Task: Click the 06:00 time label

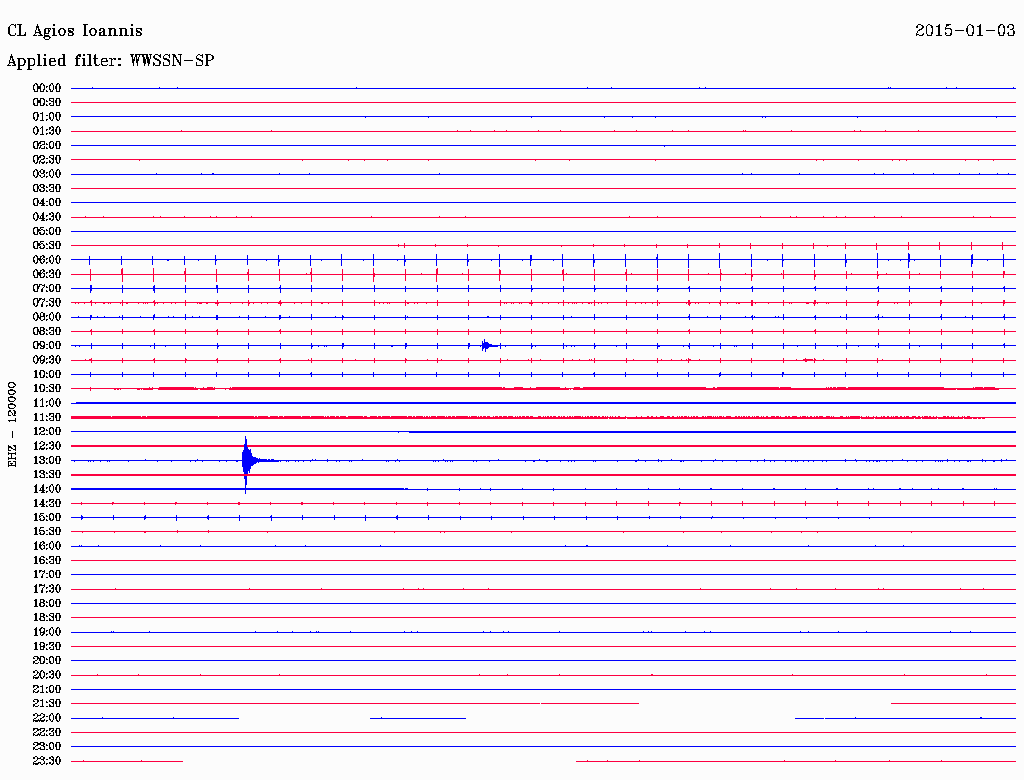Action: click(x=47, y=259)
